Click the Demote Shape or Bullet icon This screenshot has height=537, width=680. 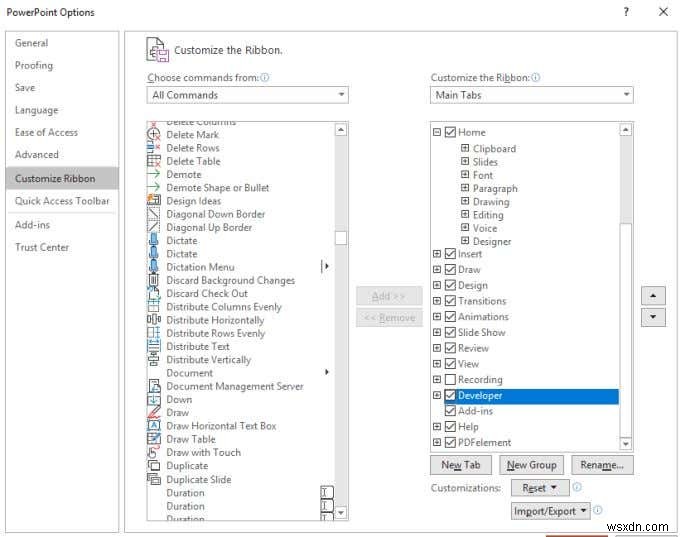[x=154, y=187]
